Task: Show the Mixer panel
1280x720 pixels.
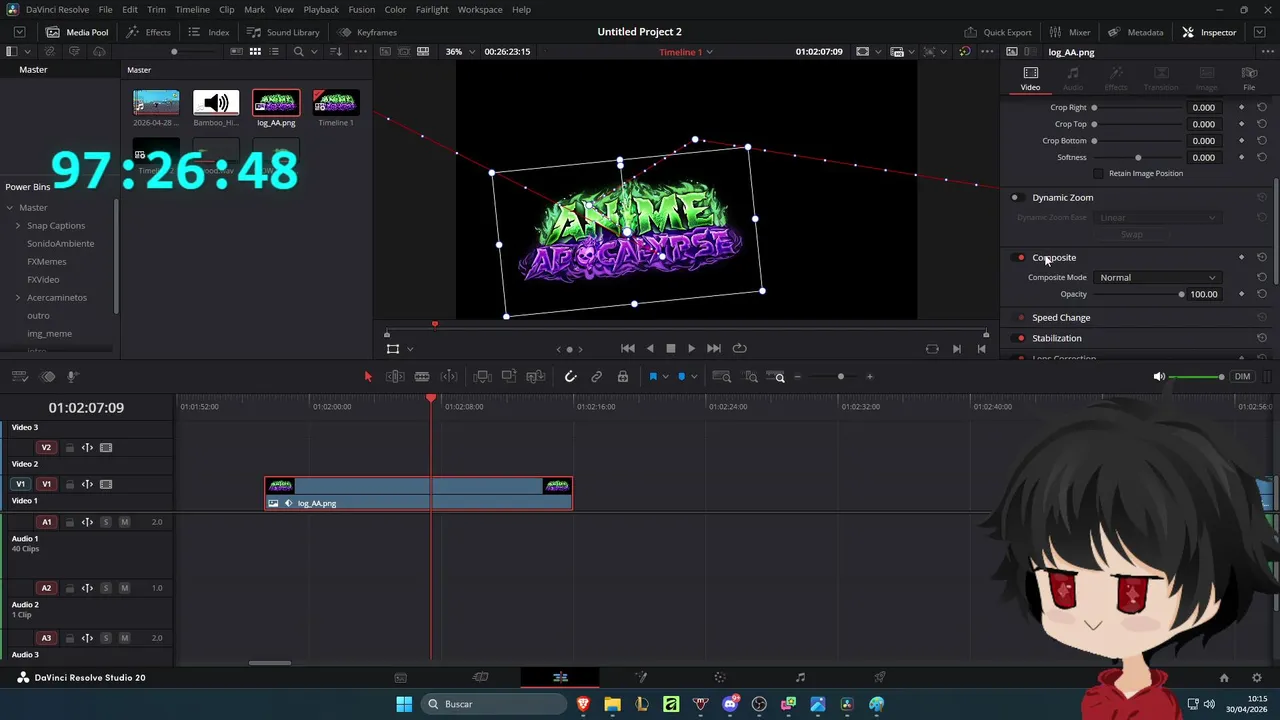Action: coord(1070,32)
